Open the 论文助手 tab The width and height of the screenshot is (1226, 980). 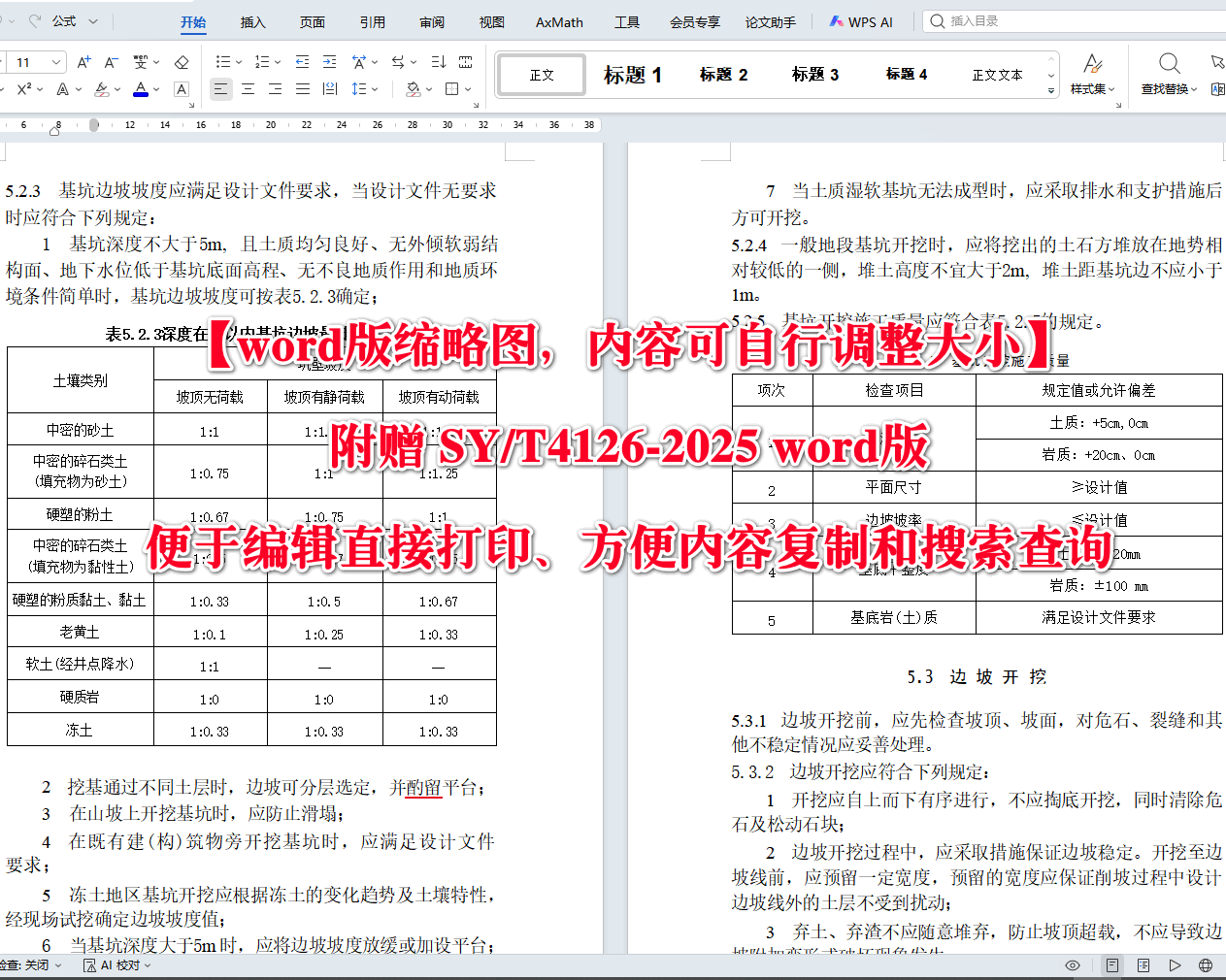pos(771,21)
